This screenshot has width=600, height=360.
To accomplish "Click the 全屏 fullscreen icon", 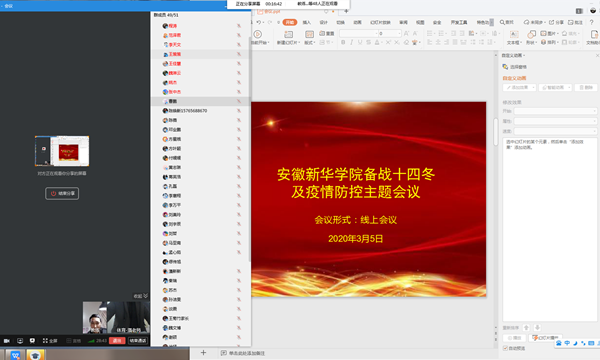I will coord(45,340).
